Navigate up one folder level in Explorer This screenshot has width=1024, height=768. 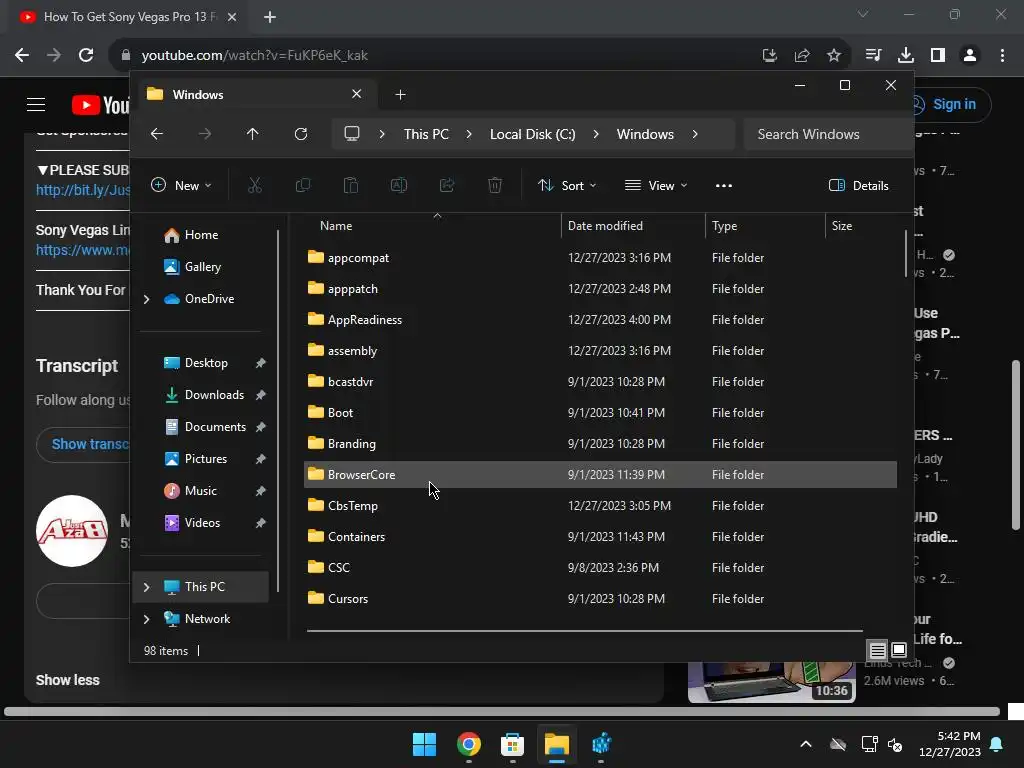click(253, 134)
